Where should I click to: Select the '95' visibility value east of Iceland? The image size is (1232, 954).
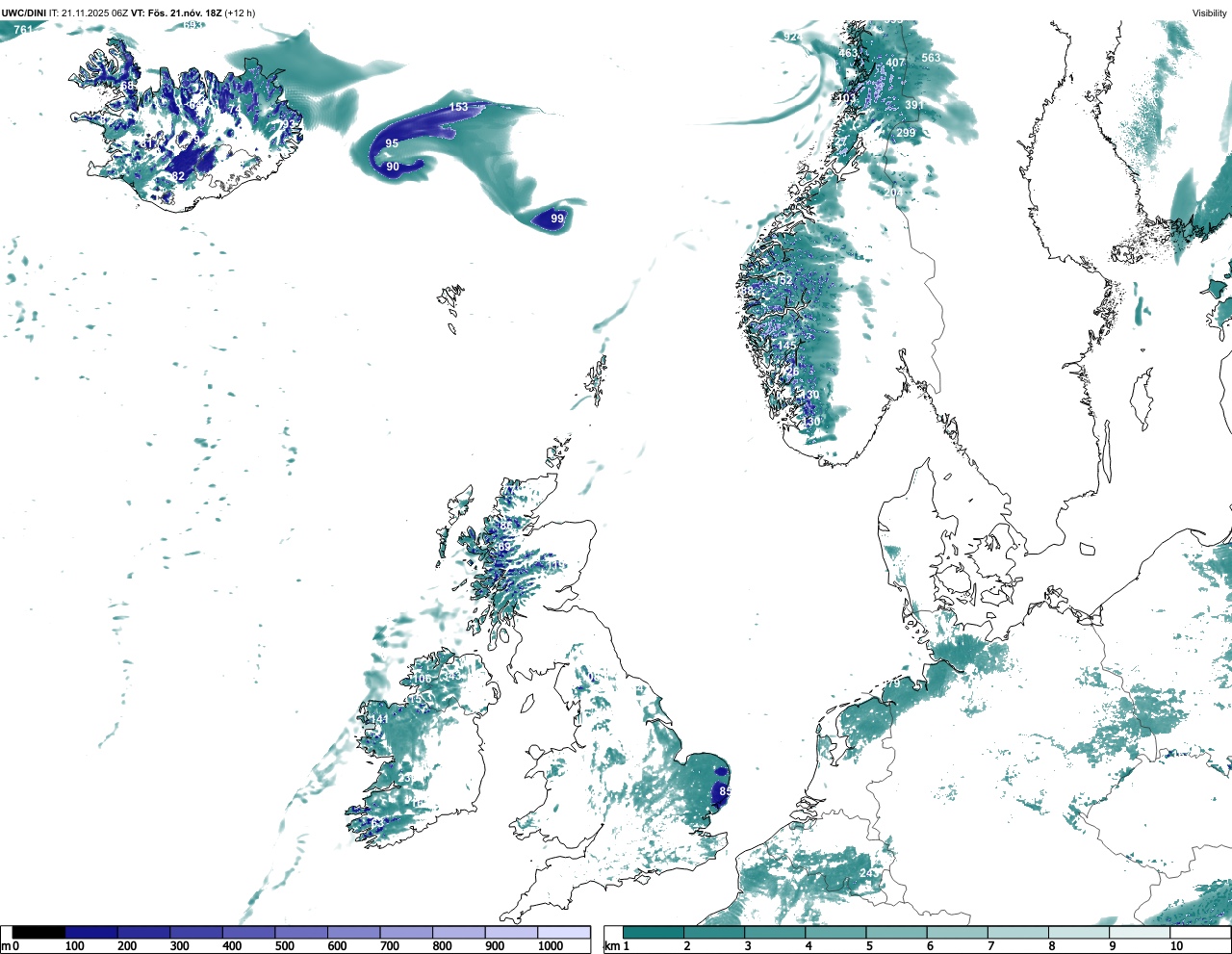tap(392, 143)
